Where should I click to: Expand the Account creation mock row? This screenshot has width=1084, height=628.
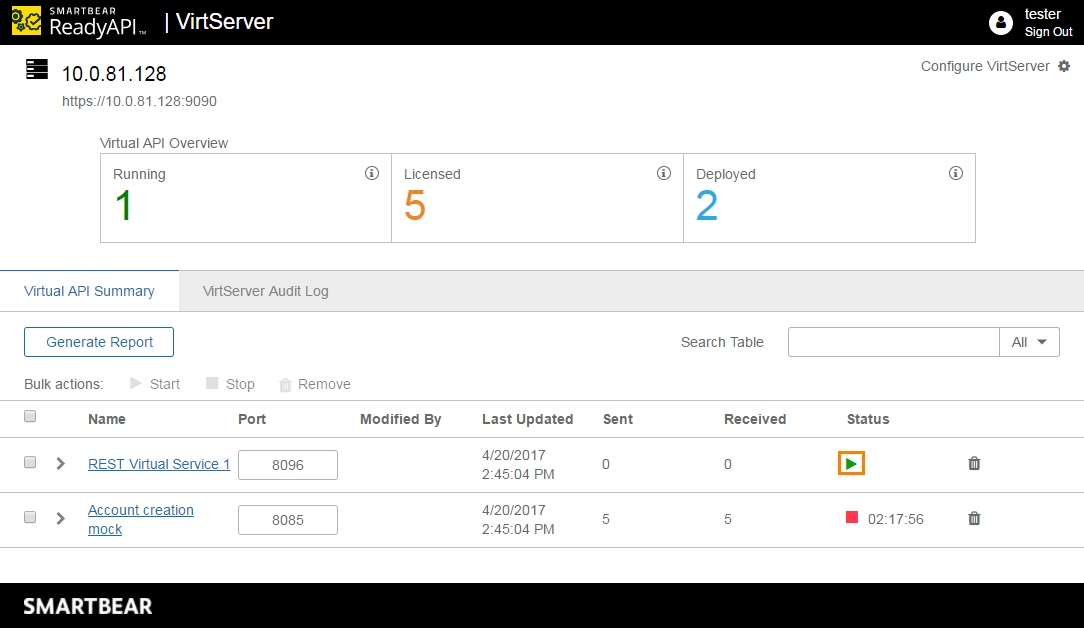(59, 518)
